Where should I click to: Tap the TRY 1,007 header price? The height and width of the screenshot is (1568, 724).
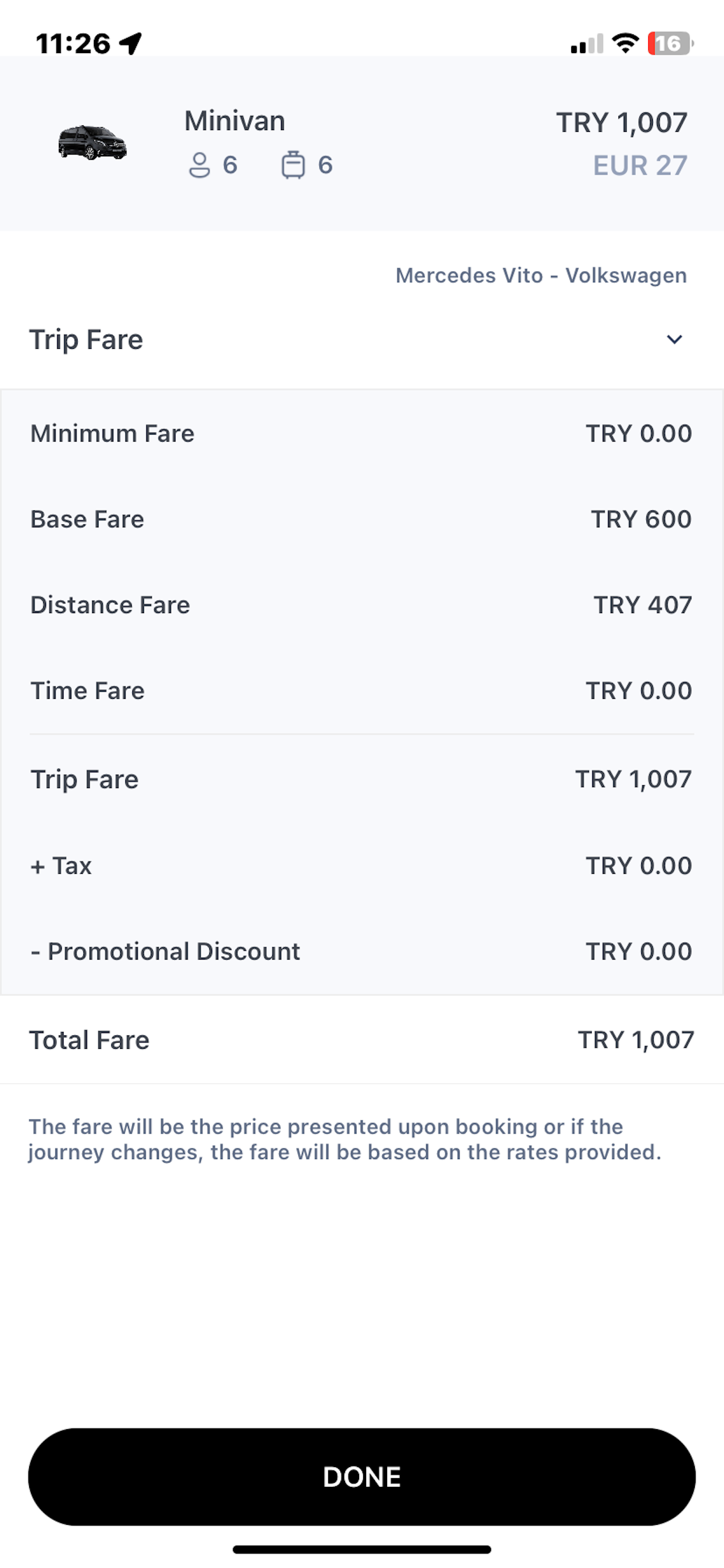tap(621, 123)
